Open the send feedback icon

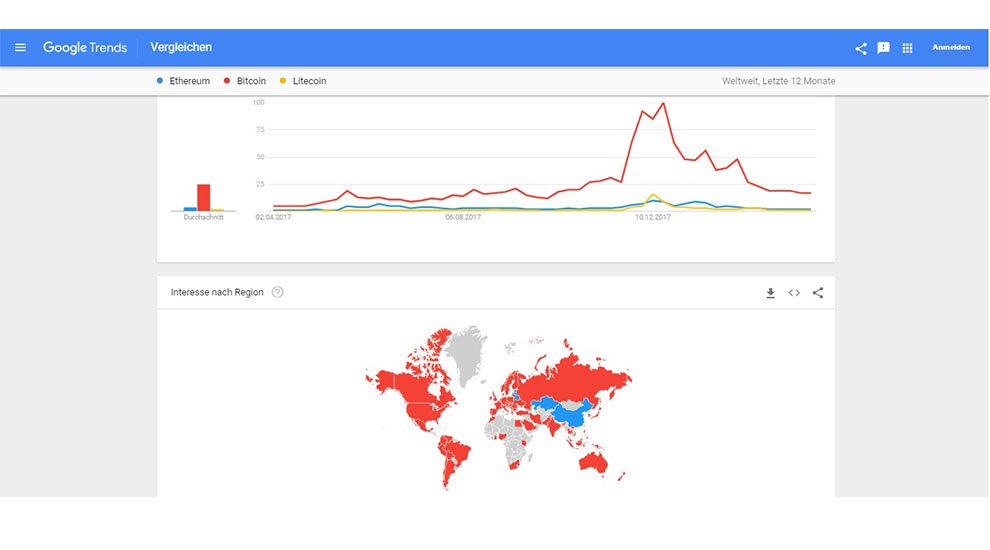[884, 48]
